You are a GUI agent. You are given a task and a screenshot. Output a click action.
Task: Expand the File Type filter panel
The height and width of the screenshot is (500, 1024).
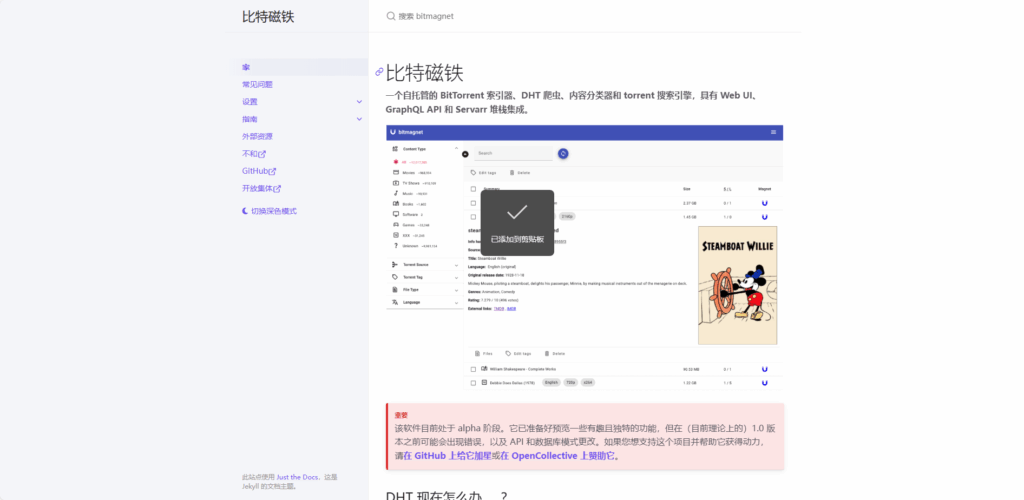[425, 289]
